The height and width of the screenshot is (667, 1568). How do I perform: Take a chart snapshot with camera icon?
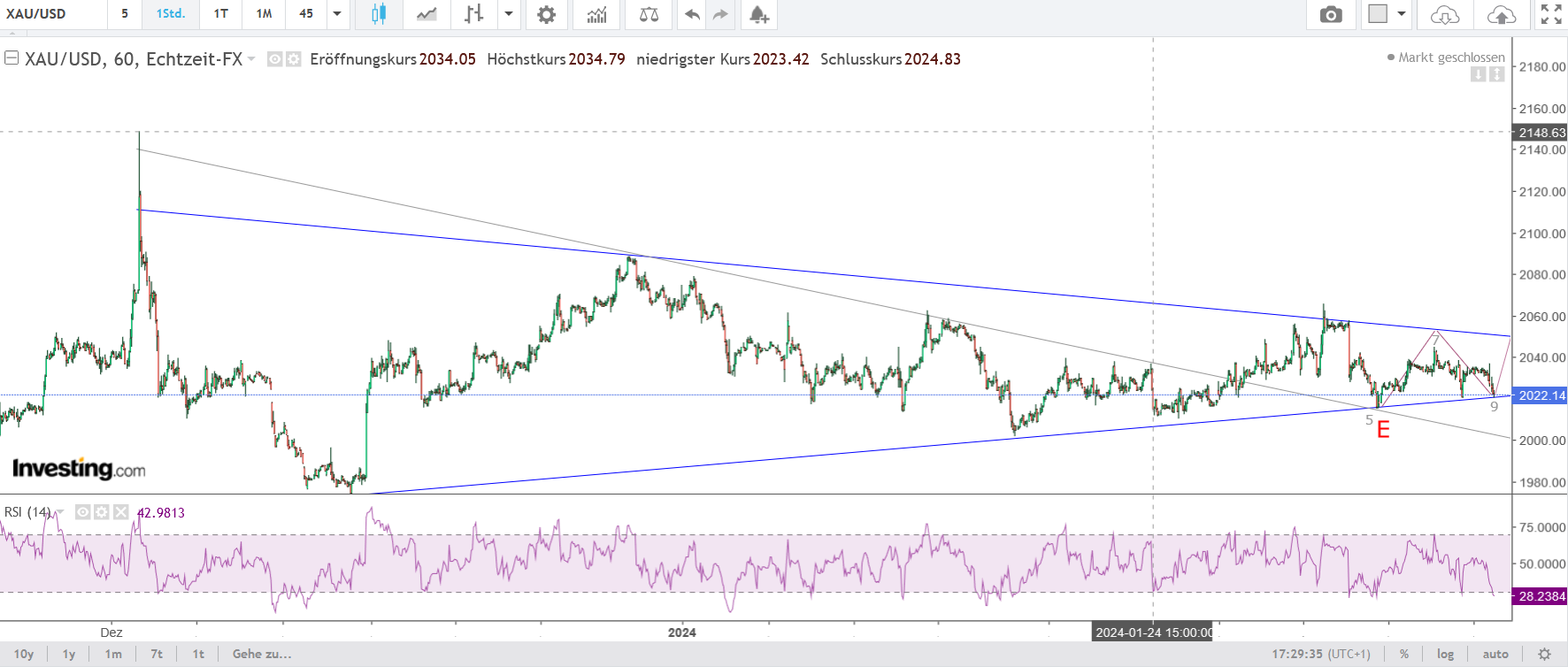pos(1331,14)
